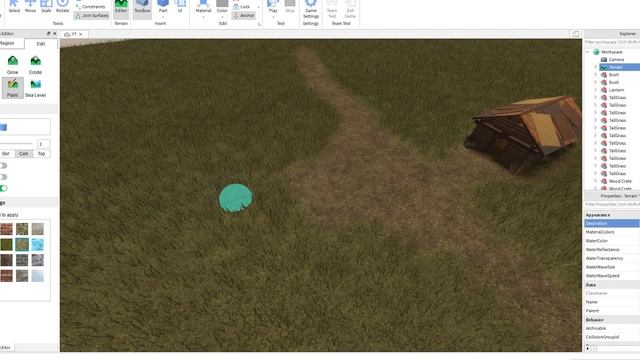The width and height of the screenshot is (640, 360).
Task: Select the MaterialColors property row
Action: (612, 232)
